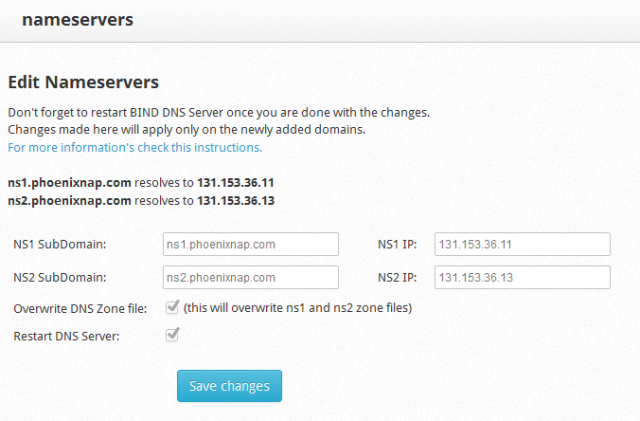Viewport: 640px width, 421px height.
Task: Click the bold '131.153.36.11' resolved address
Action: [236, 183]
